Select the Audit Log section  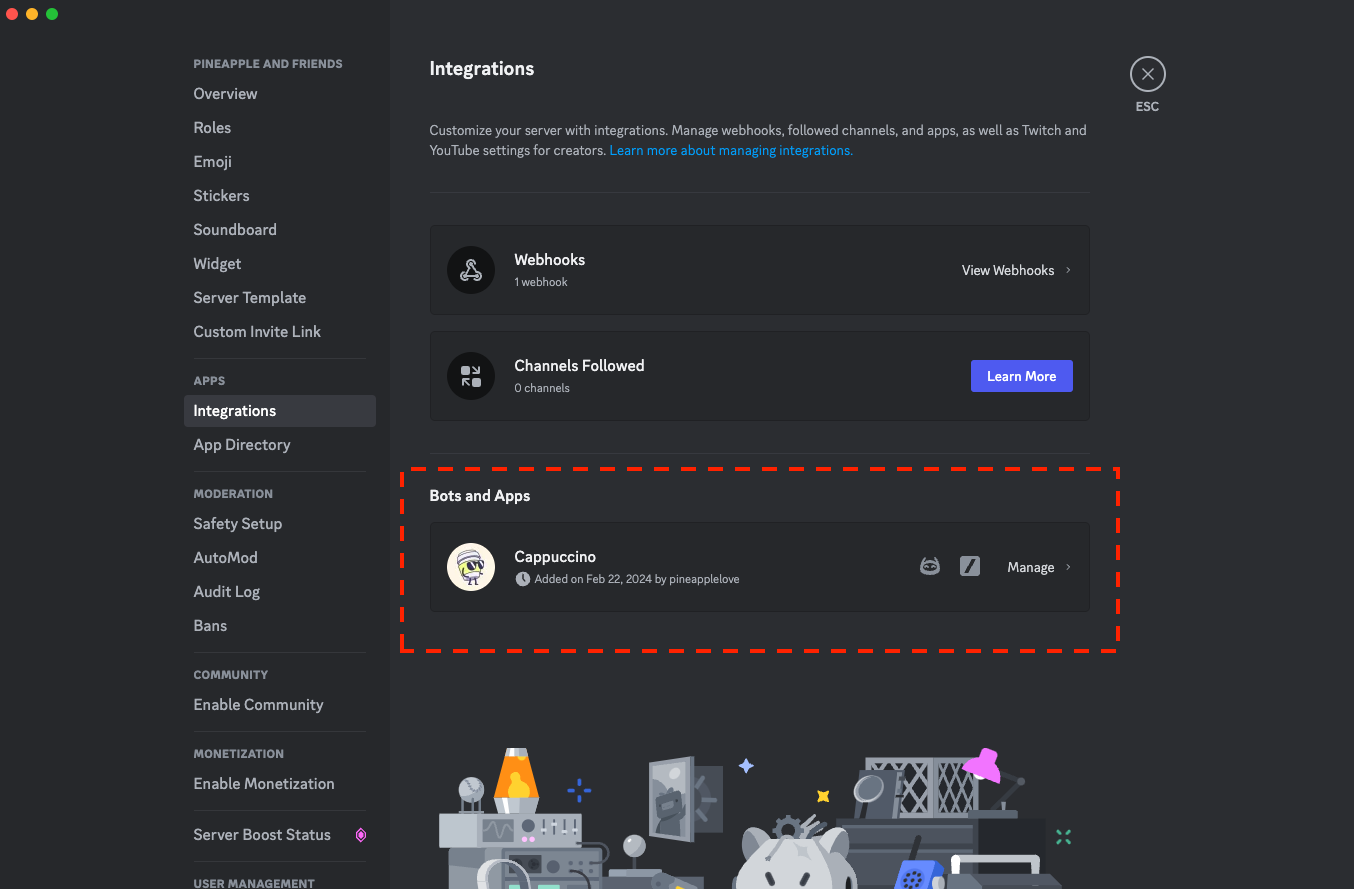(226, 591)
